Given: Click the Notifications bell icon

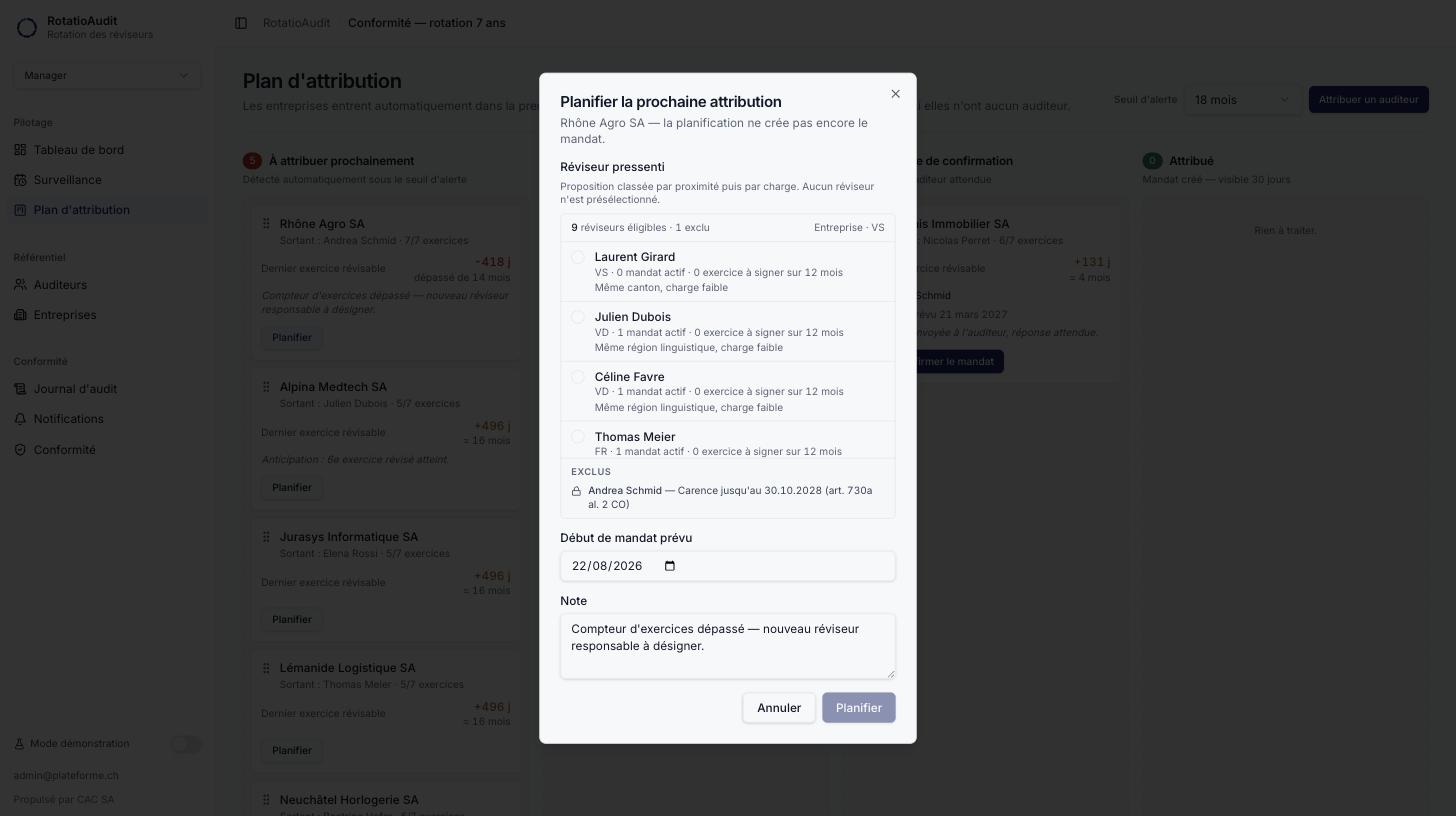Looking at the screenshot, I should 20,419.
